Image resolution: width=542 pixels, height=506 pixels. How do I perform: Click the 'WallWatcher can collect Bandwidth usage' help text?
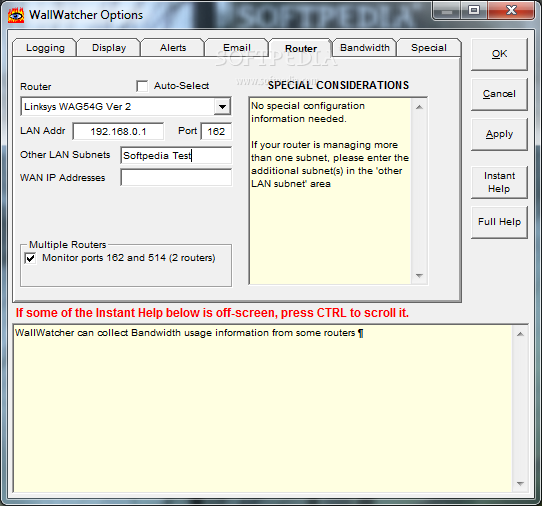(189, 333)
